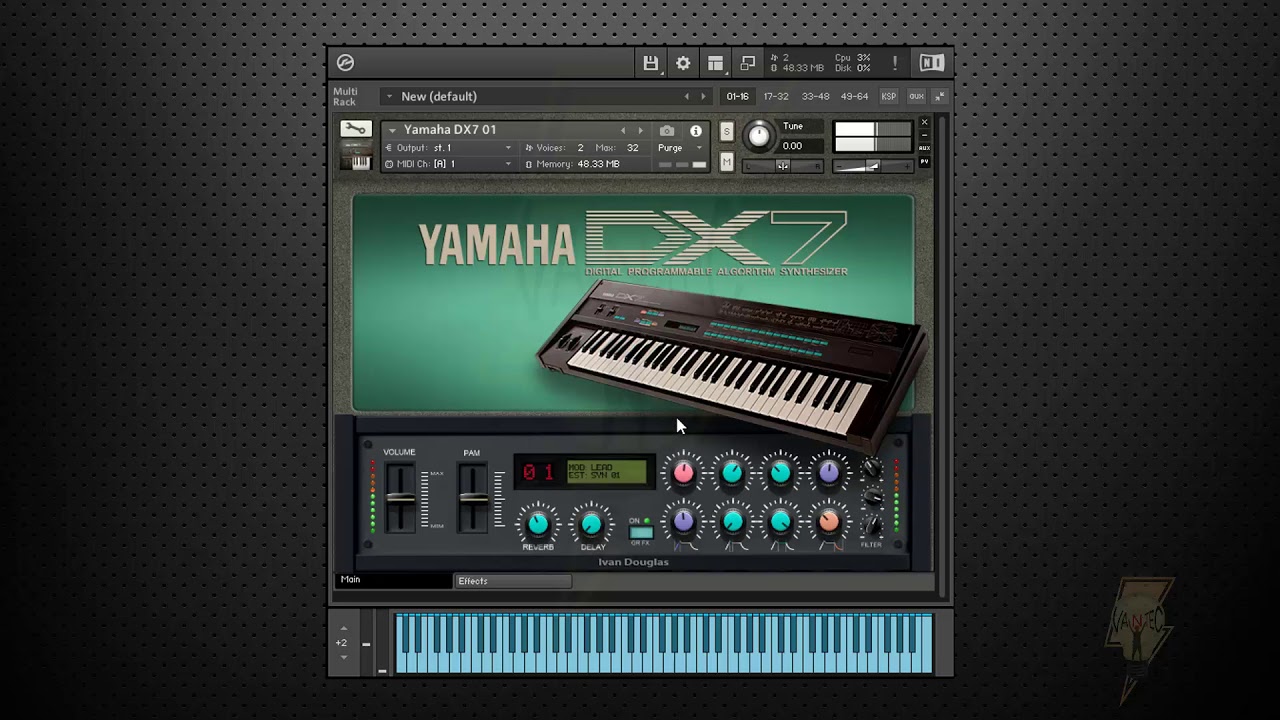Click the bottom black FILTER knob
The height and width of the screenshot is (720, 1280).
coord(873,525)
